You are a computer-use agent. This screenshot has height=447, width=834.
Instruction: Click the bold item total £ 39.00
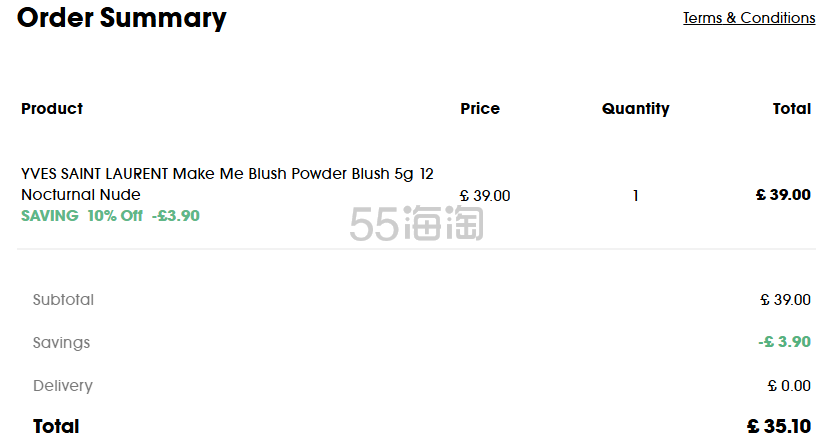pyautogui.click(x=783, y=195)
